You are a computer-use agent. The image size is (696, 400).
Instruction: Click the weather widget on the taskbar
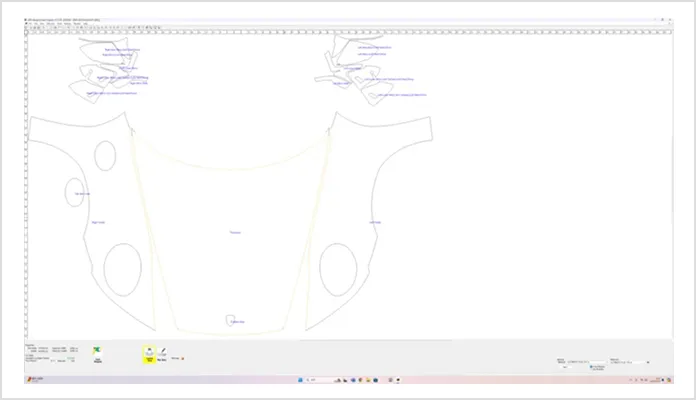click(32, 381)
